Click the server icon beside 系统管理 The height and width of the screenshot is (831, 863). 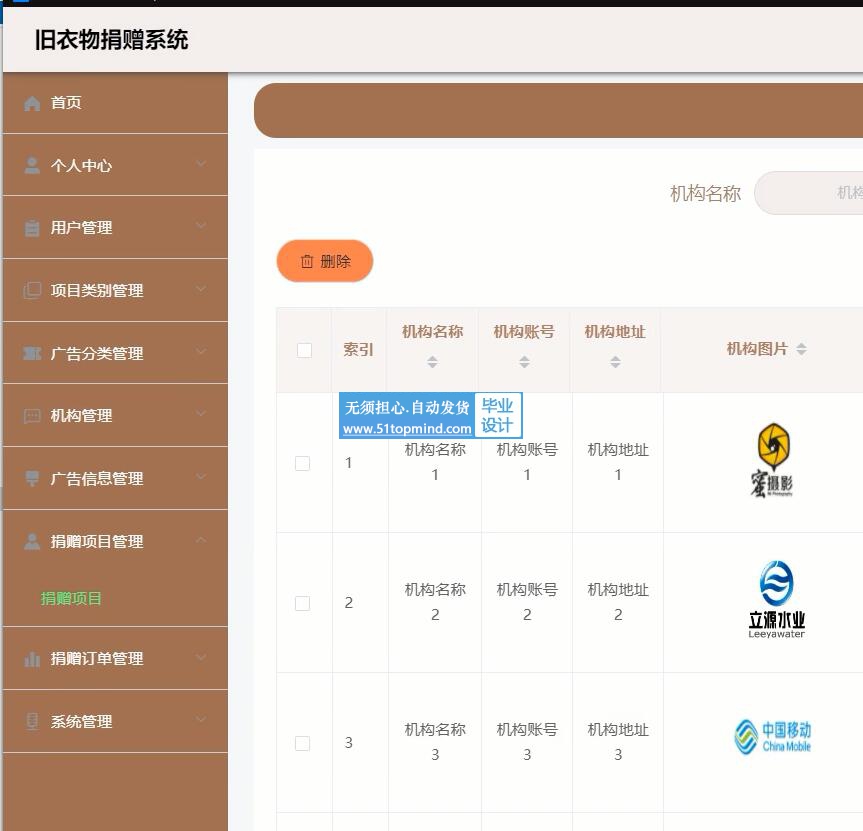click(x=32, y=721)
